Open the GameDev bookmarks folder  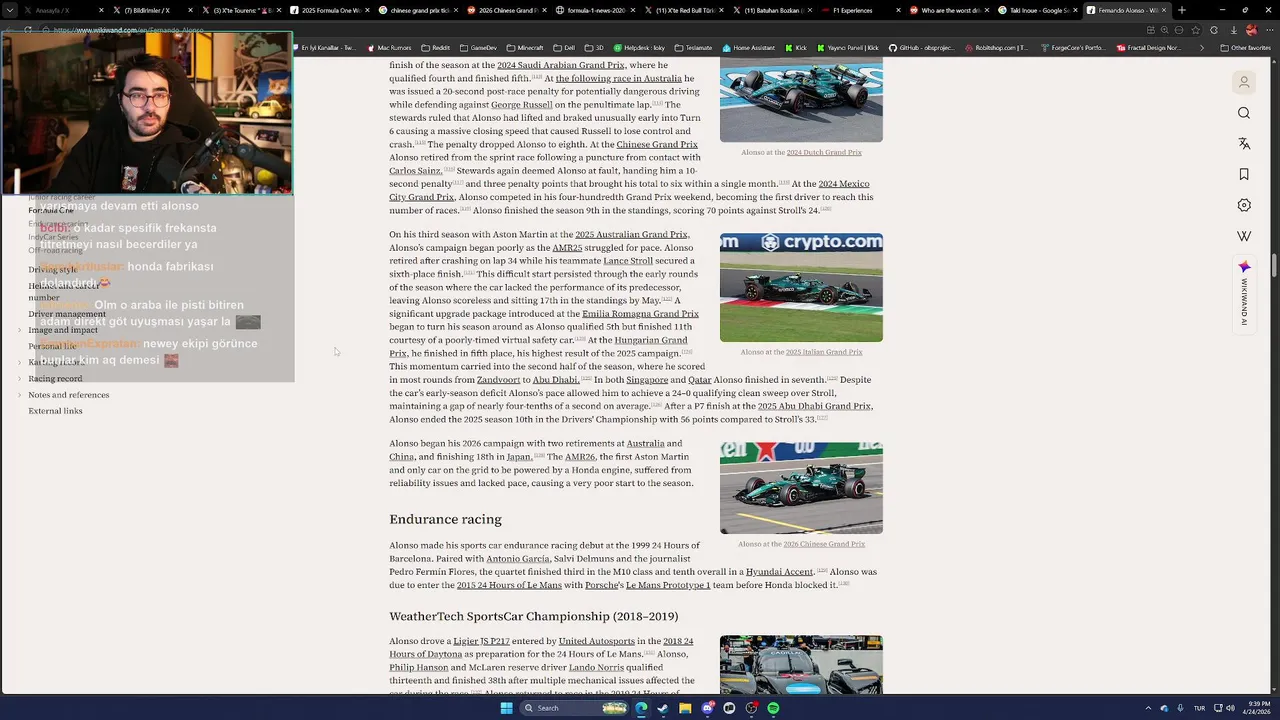point(478,47)
